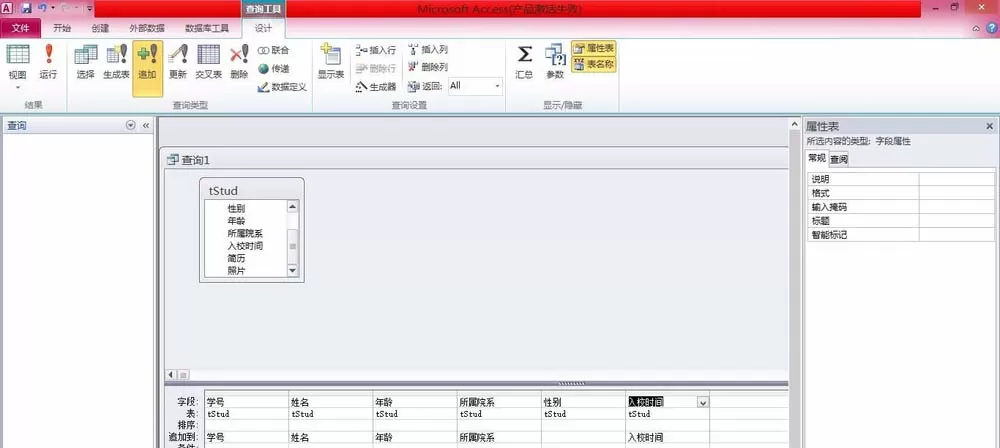This screenshot has width=1000, height=448.
Task: Click horizontal scroll left arrow
Action: tap(171, 375)
